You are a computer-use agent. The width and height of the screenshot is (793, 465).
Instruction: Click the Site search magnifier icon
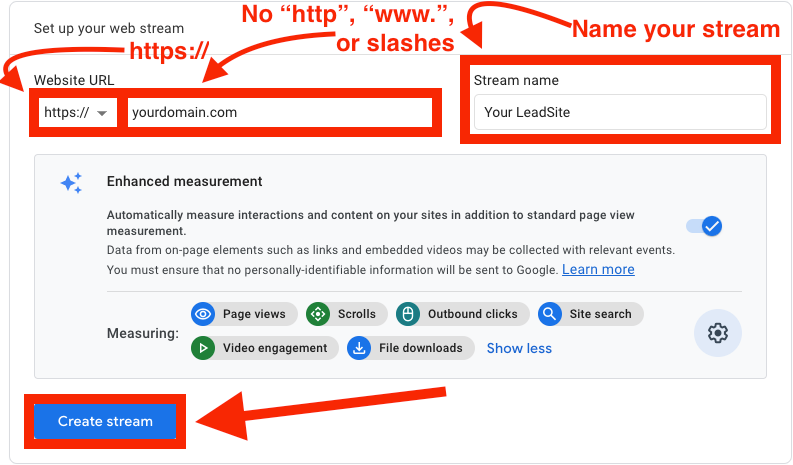tap(550, 314)
